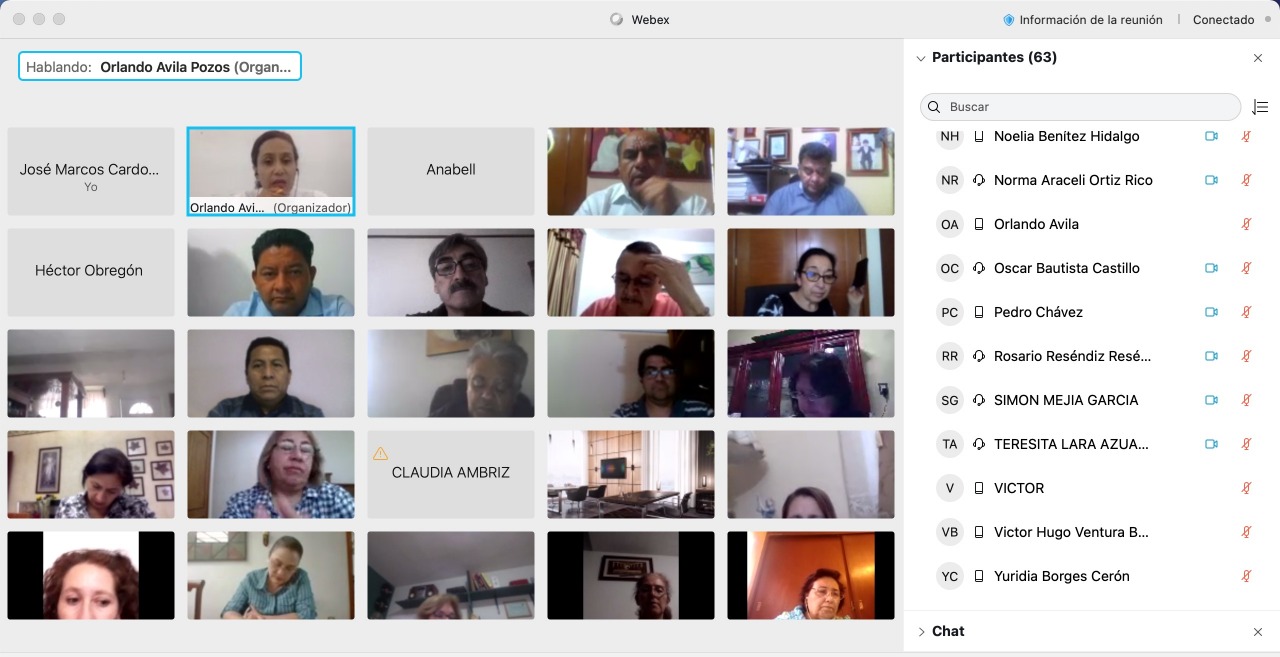Viewport: 1280px width, 657px height.
Task: Toggle camera icon for TERESITA LARA AZUA
Action: 1211,444
